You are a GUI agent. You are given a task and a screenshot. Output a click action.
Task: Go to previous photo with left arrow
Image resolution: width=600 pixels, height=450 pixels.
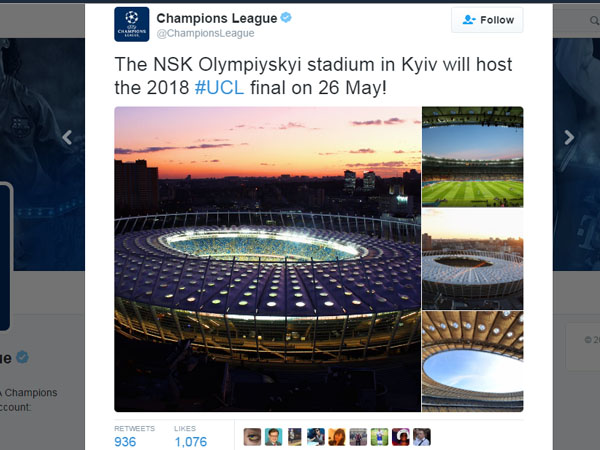pos(67,137)
